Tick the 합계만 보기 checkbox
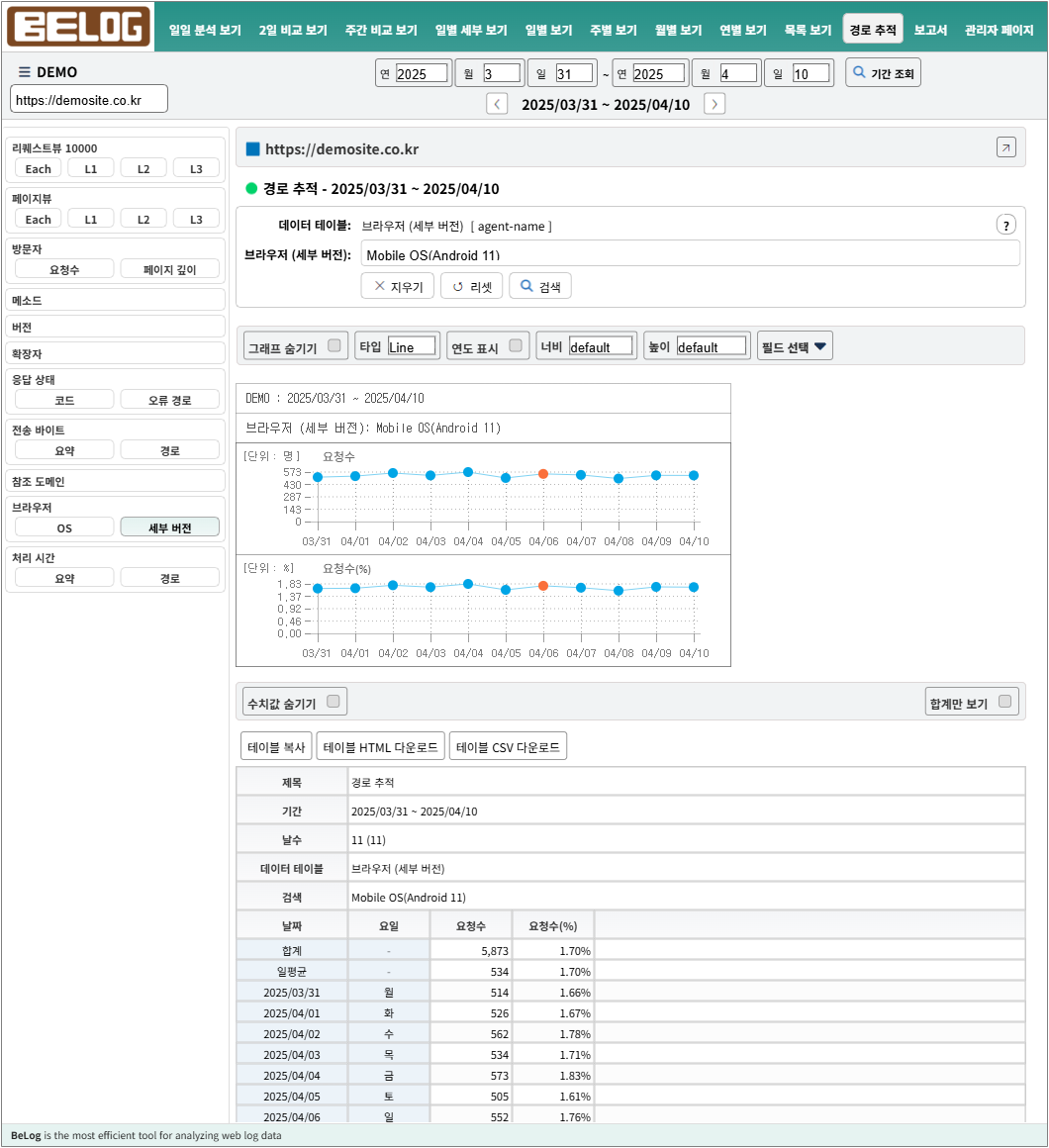 [1005, 702]
